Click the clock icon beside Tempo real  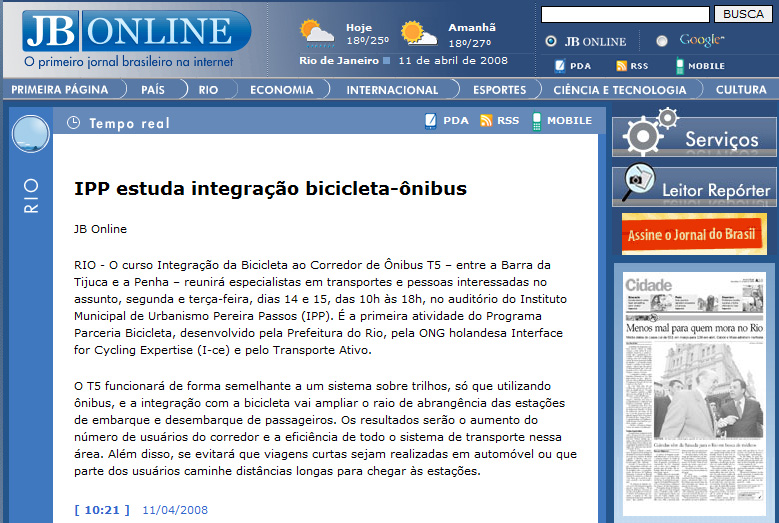[x=73, y=123]
